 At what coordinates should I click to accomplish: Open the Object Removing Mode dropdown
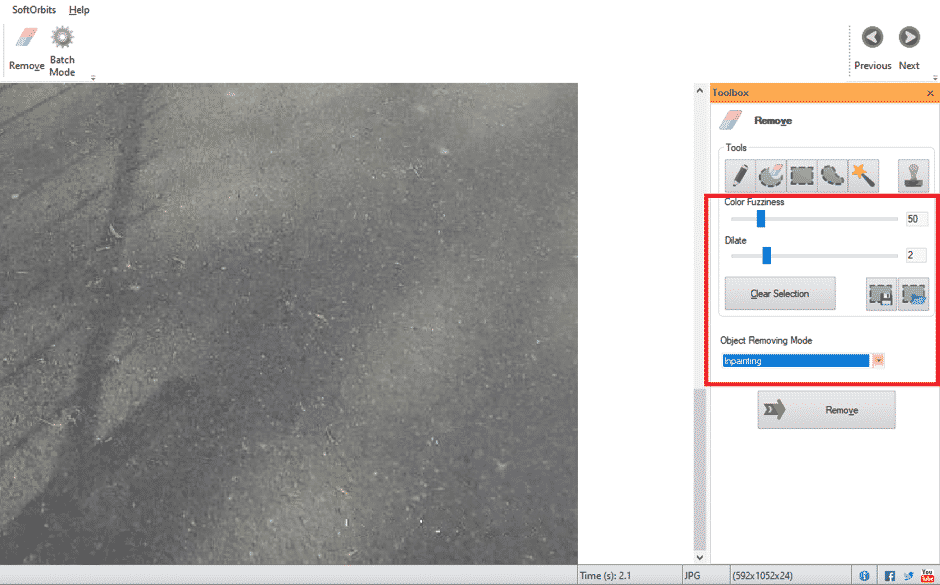878,359
